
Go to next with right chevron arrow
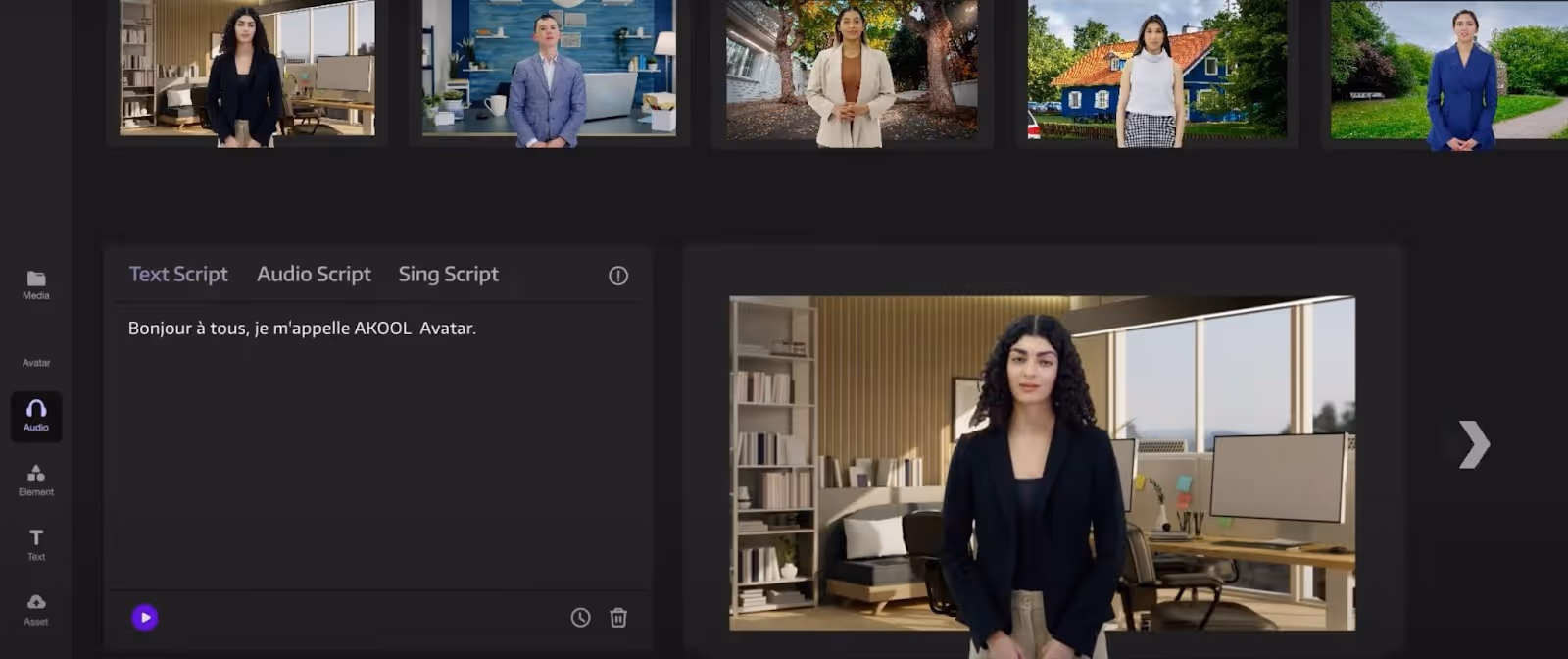(1474, 444)
